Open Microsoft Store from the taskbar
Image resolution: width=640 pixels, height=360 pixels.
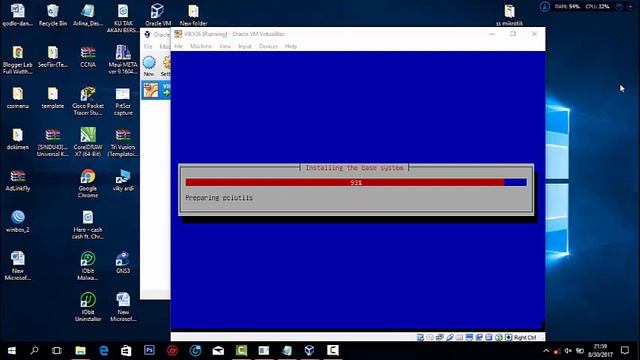[126, 351]
